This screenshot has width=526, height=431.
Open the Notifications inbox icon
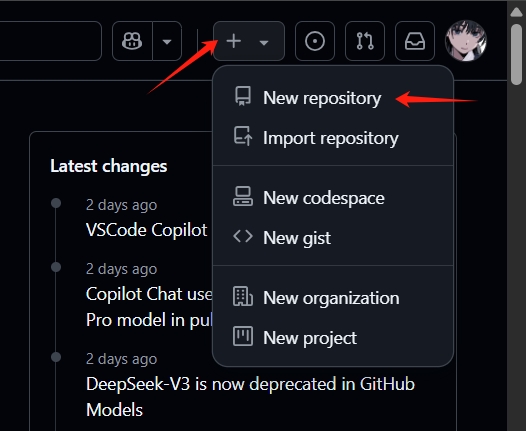click(x=415, y=41)
